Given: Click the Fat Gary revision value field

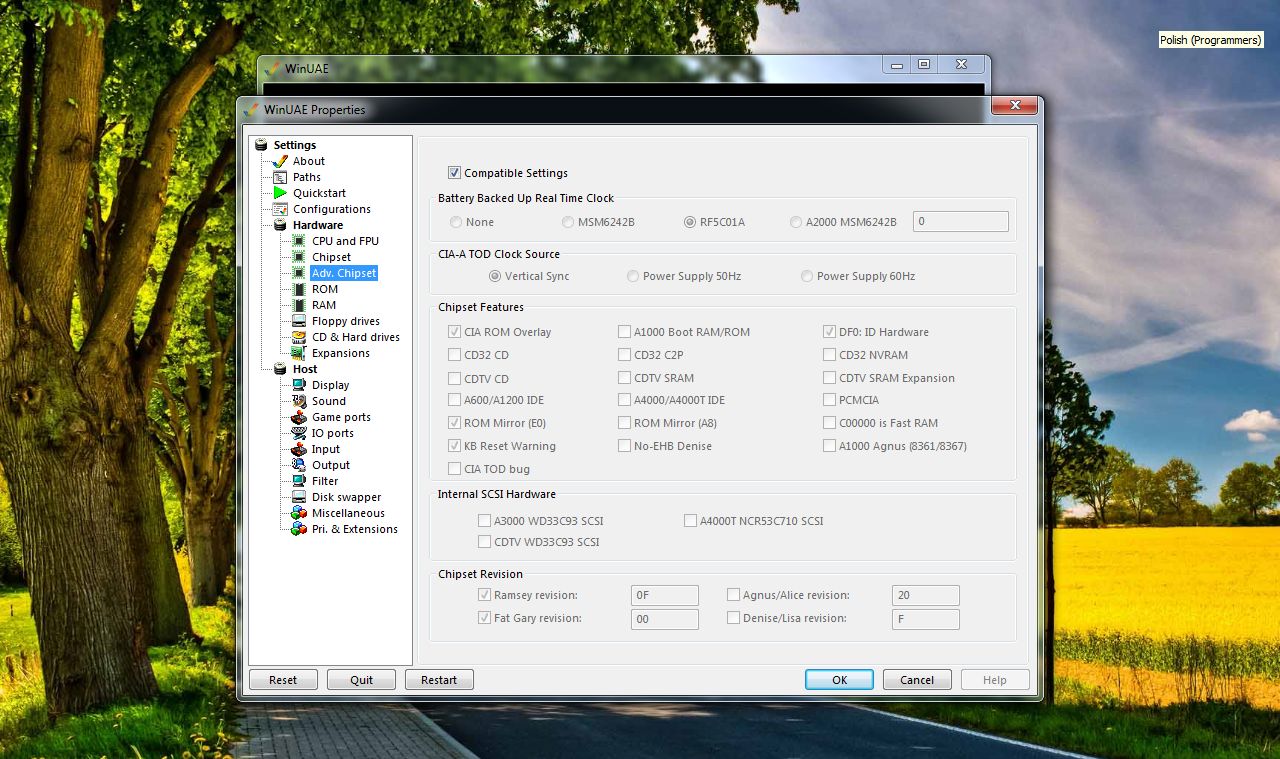Looking at the screenshot, I should (665, 619).
